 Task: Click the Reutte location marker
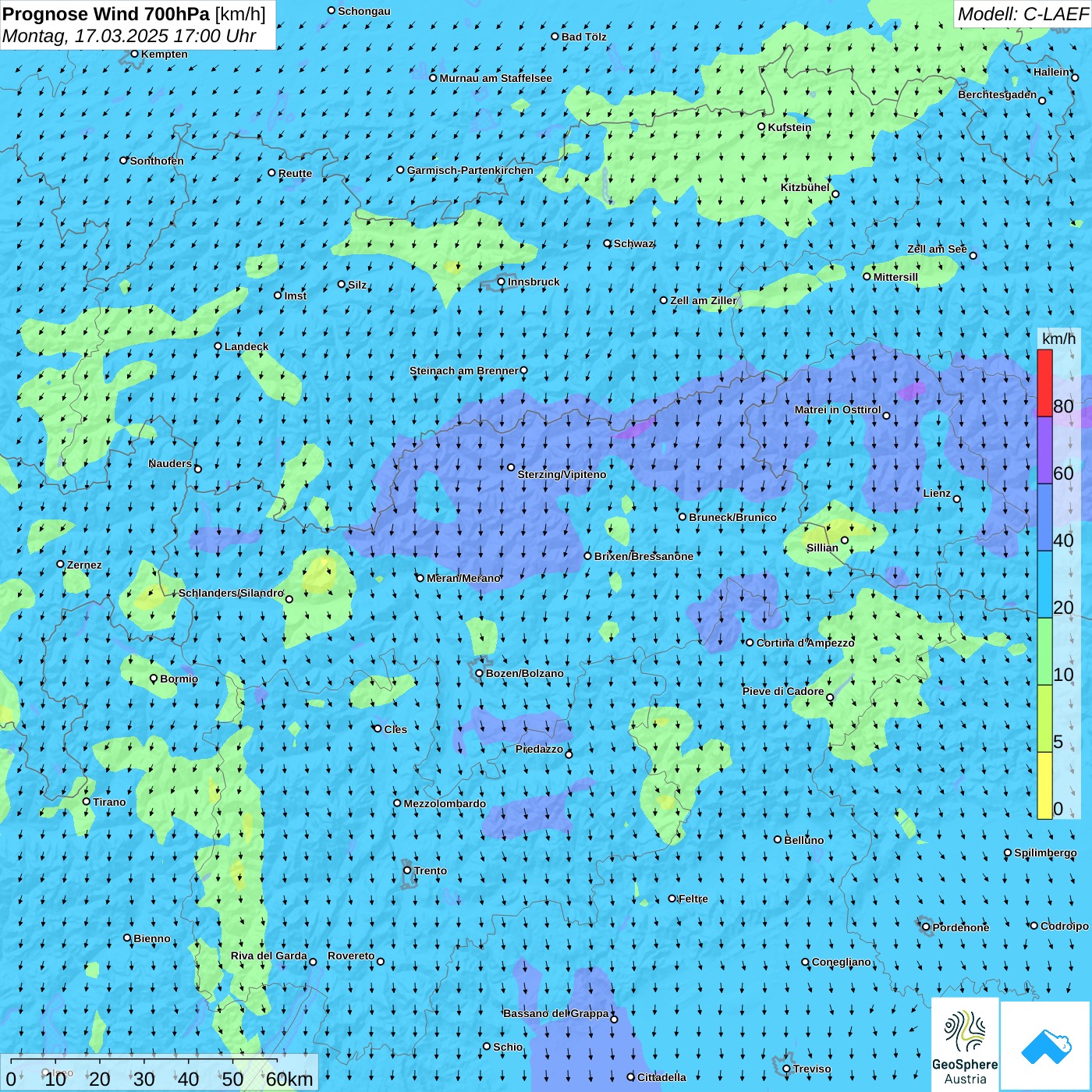click(271, 173)
